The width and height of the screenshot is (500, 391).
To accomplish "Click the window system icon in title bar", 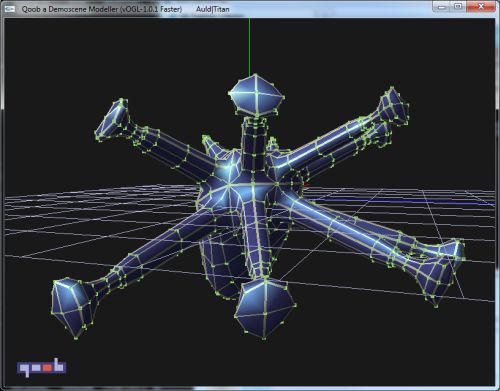I will pos(10,9).
